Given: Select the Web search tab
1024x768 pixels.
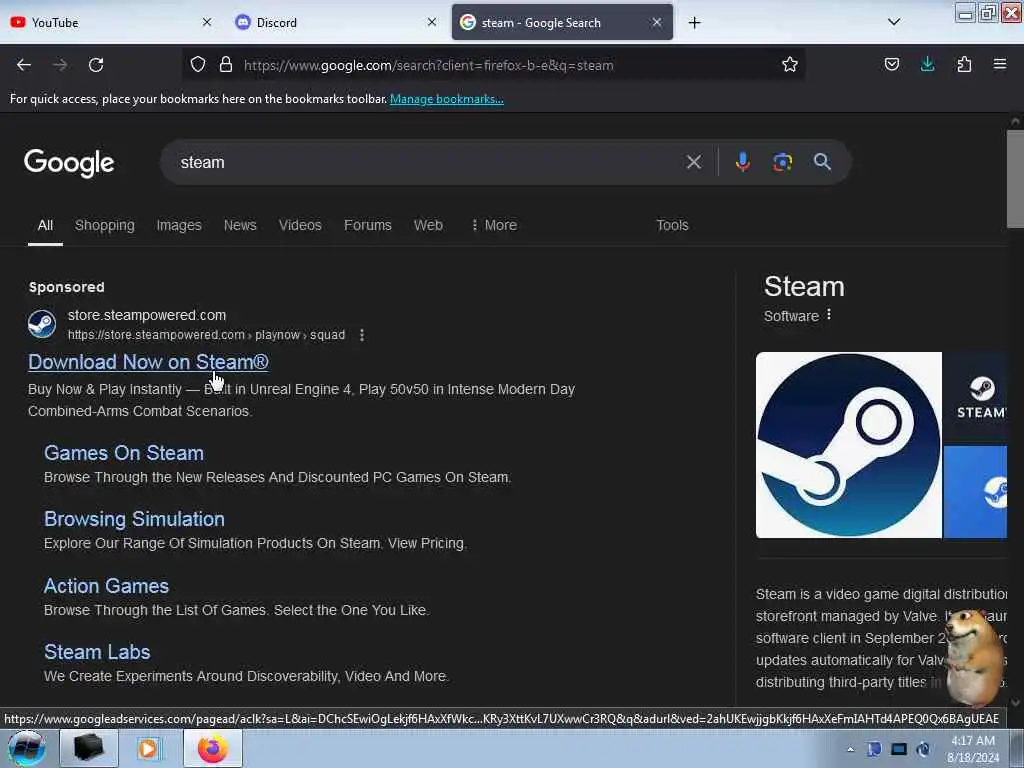Looking at the screenshot, I should pos(428,225).
